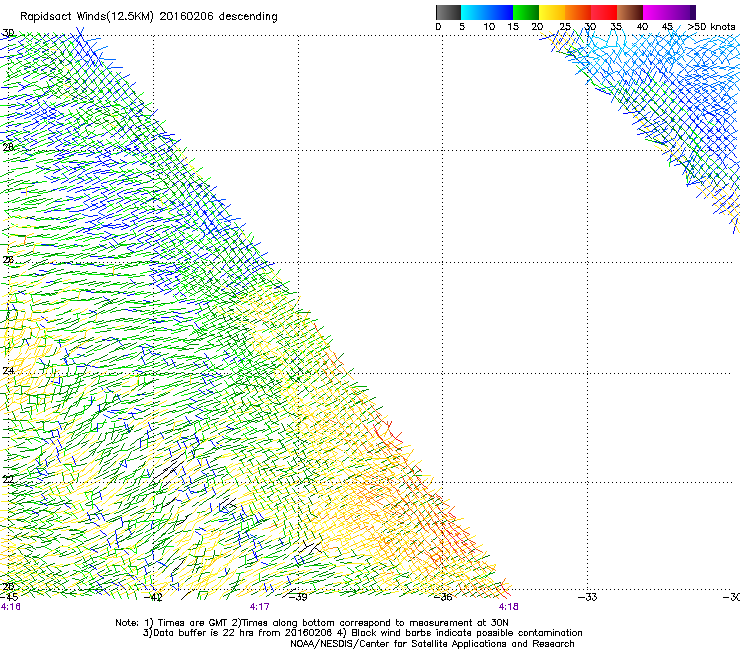Viewport: 740px width, 650px height.
Task: Click the '0' legend scale label
Action: click(x=438, y=27)
